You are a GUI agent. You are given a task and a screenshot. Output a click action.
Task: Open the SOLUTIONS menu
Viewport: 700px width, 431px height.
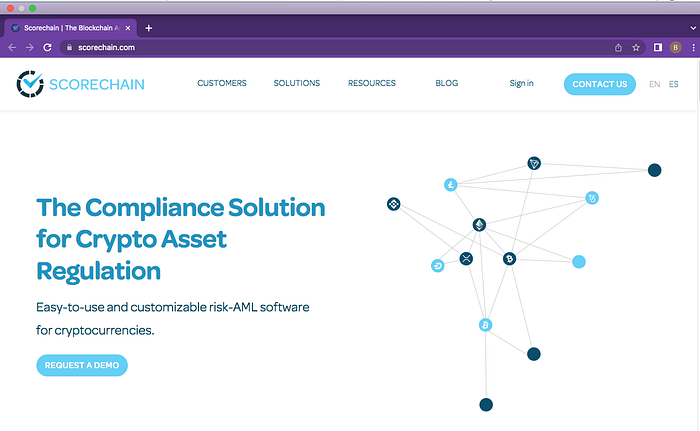pyautogui.click(x=297, y=83)
